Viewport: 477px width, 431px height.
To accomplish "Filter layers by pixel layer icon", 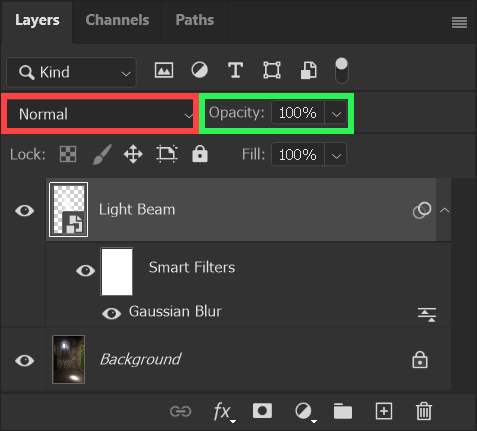I will (164, 70).
